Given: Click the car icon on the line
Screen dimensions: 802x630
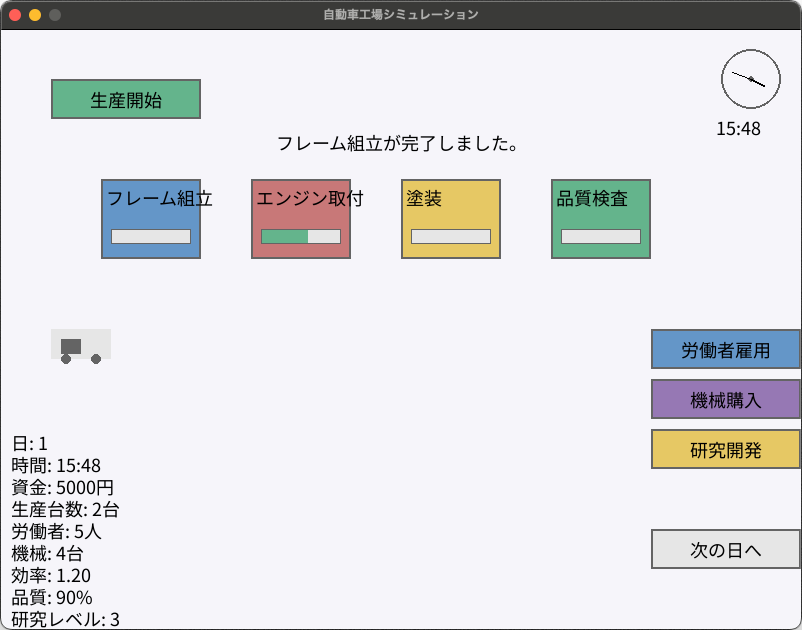Looking at the screenshot, I should 81,347.
